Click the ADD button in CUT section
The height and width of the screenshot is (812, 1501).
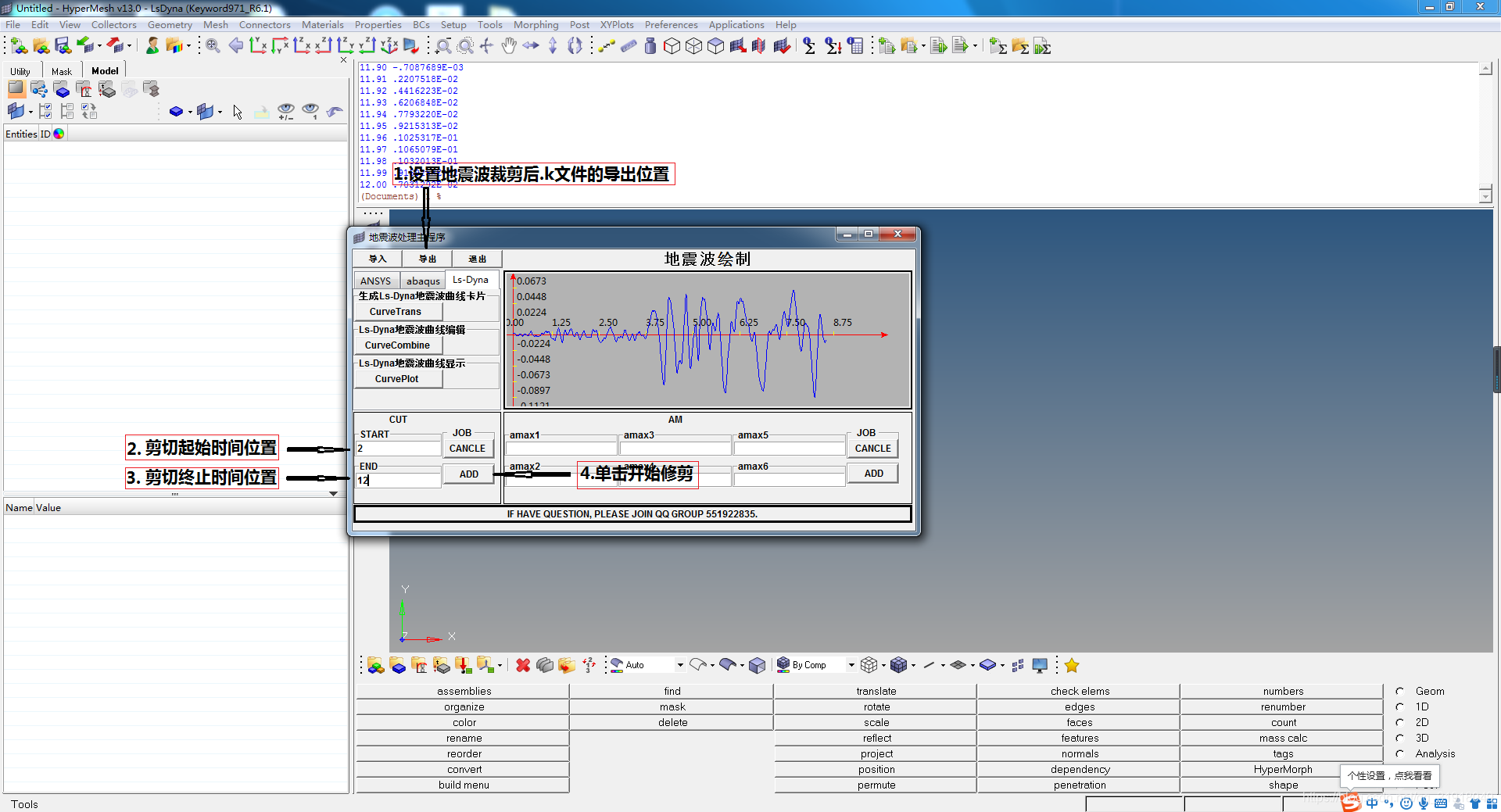[468, 474]
